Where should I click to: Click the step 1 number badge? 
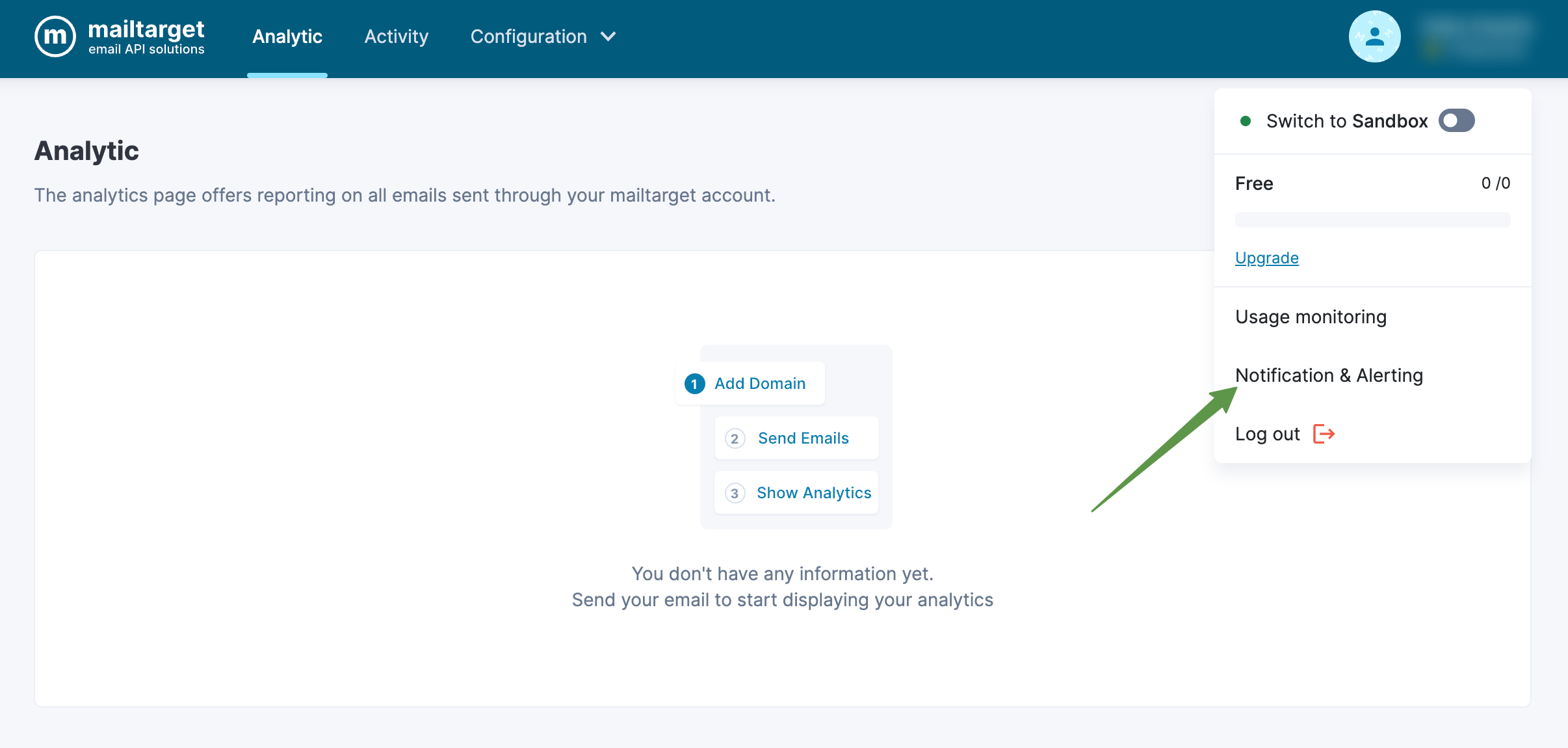(694, 384)
